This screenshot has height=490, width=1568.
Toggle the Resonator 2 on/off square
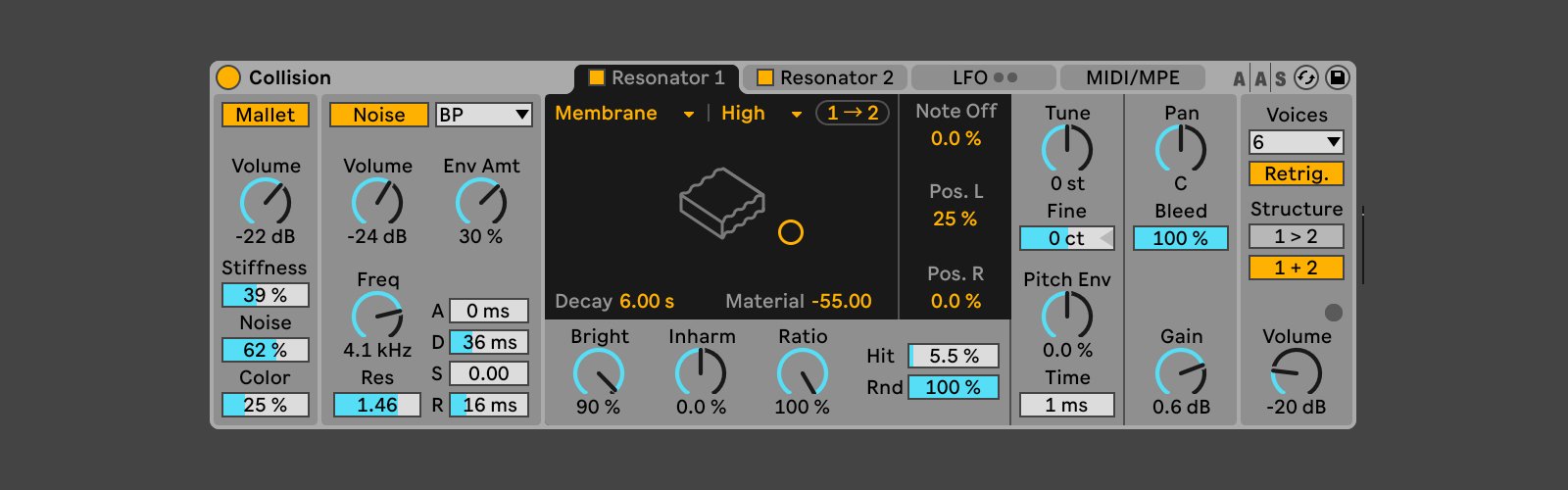pyautogui.click(x=765, y=77)
